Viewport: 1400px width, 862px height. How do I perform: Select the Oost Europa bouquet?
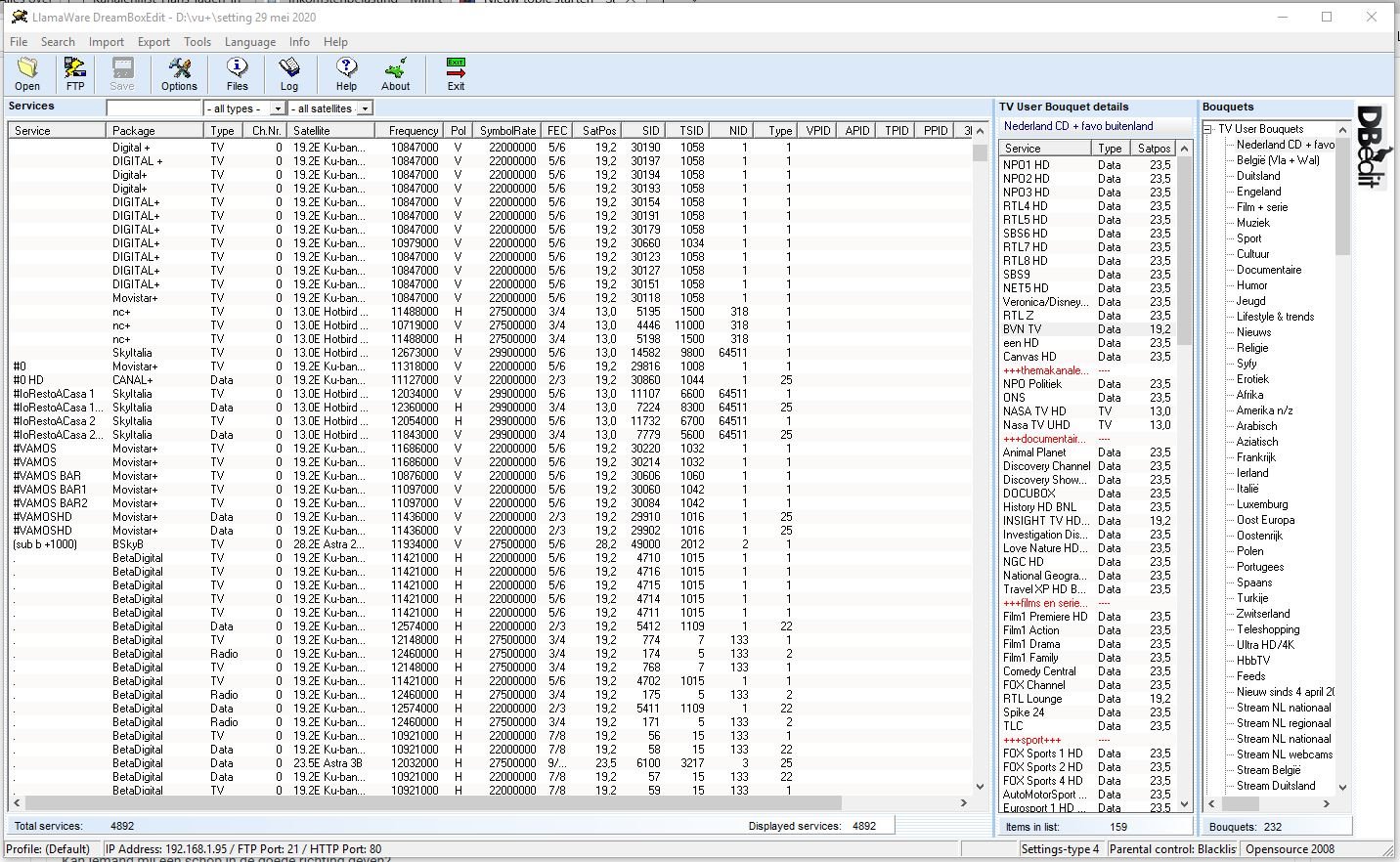click(x=1265, y=520)
